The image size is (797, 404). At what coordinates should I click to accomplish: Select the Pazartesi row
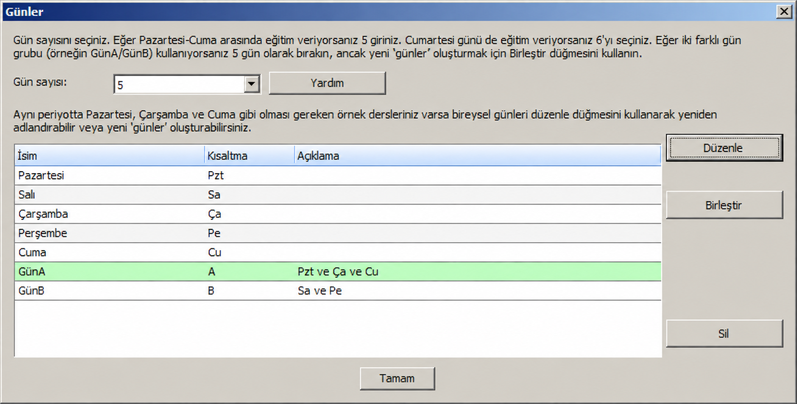point(338,175)
